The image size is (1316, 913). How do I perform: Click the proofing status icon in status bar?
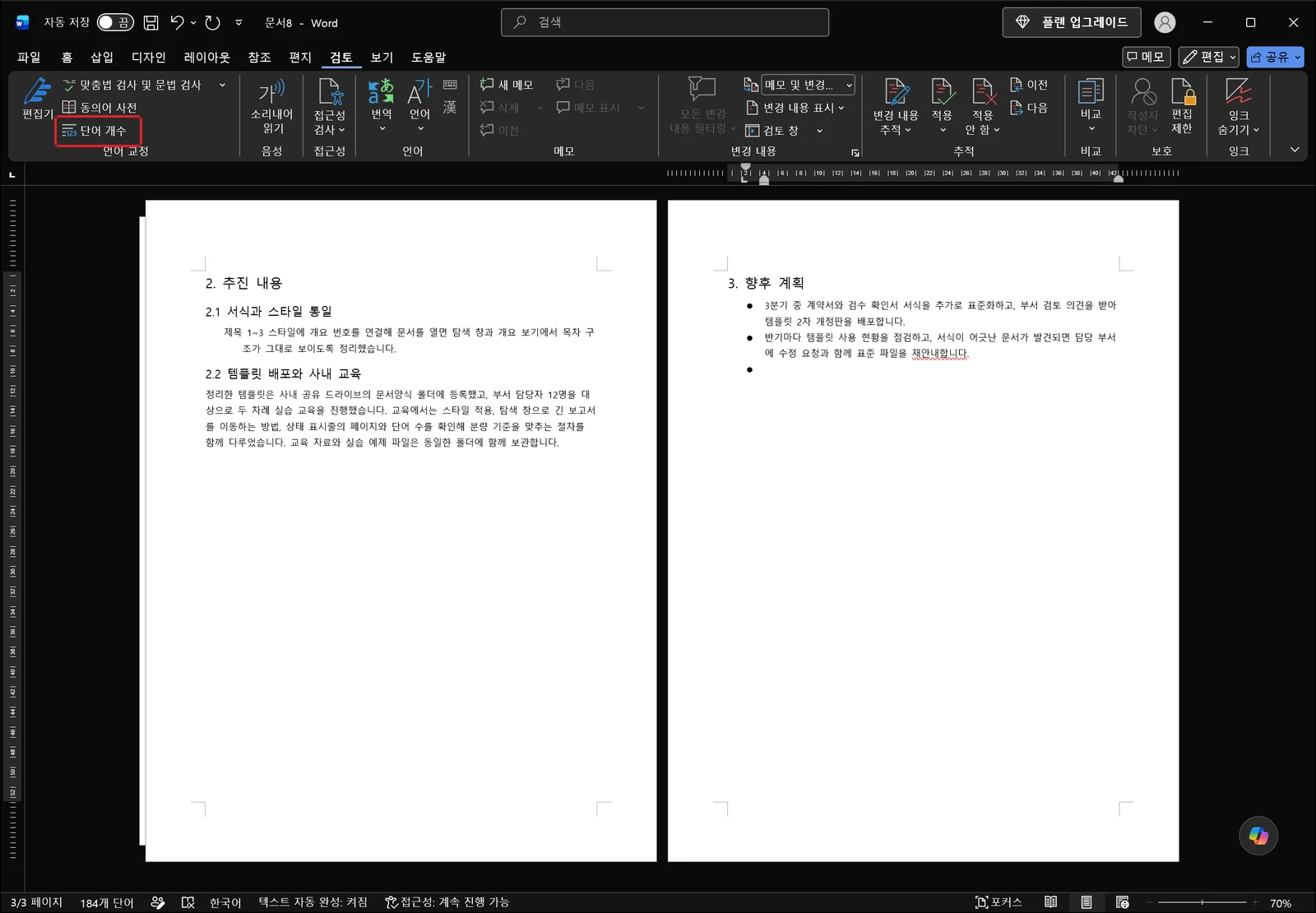pos(158,902)
